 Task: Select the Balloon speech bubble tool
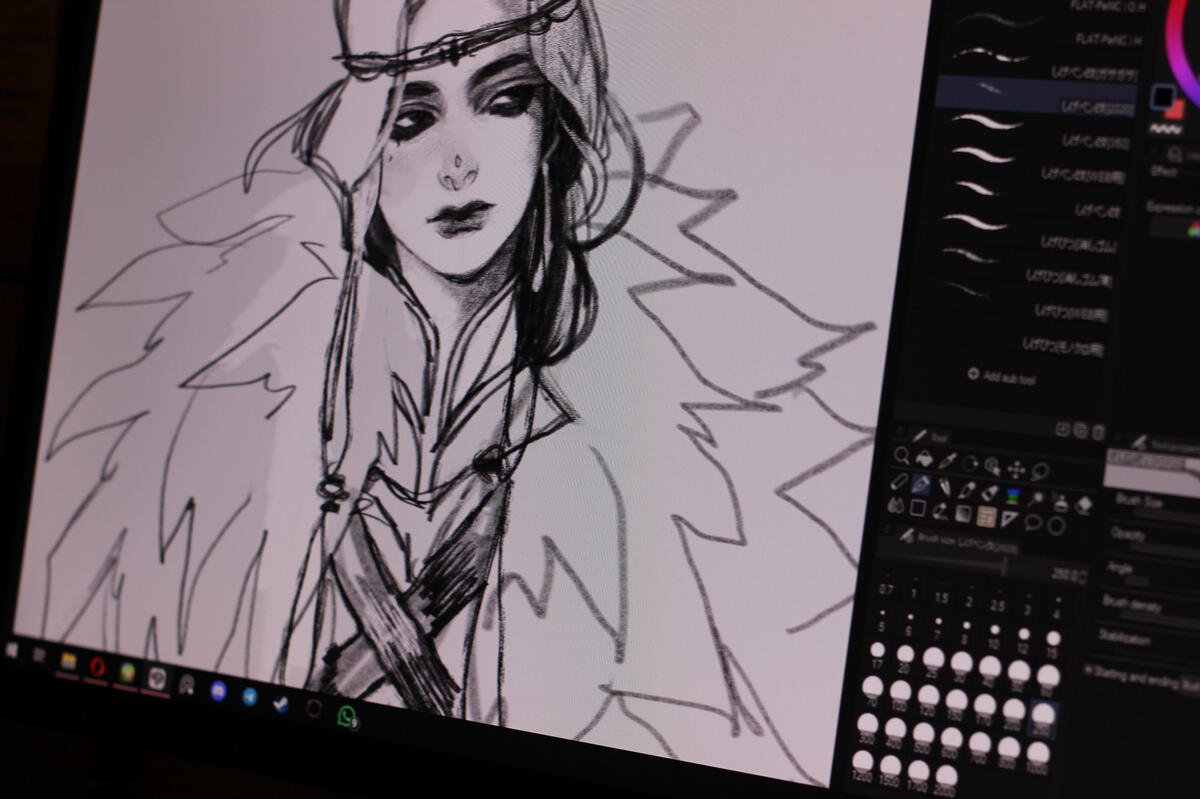(x=1033, y=521)
